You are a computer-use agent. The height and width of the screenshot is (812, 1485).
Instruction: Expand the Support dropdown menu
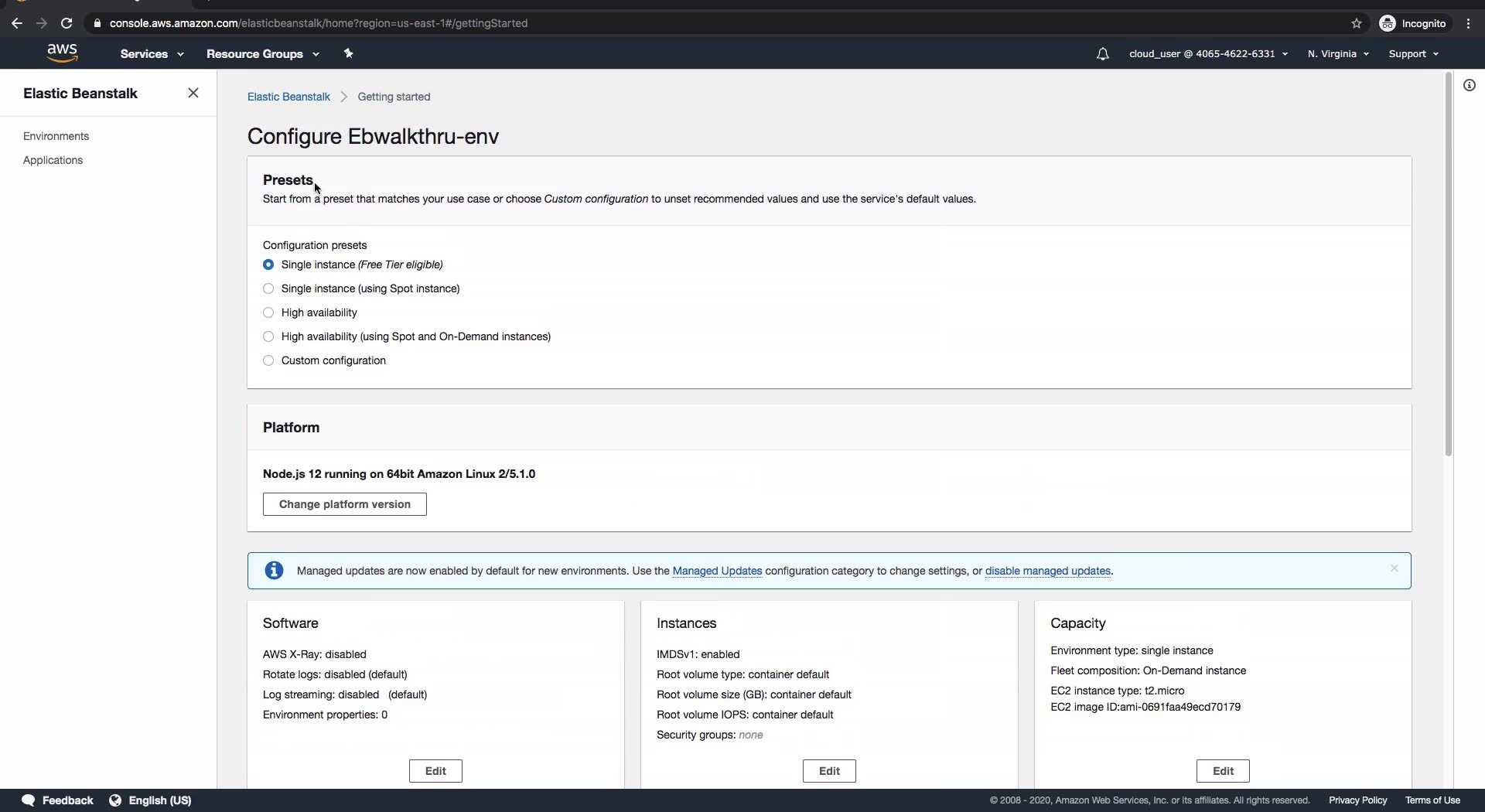tap(1413, 54)
